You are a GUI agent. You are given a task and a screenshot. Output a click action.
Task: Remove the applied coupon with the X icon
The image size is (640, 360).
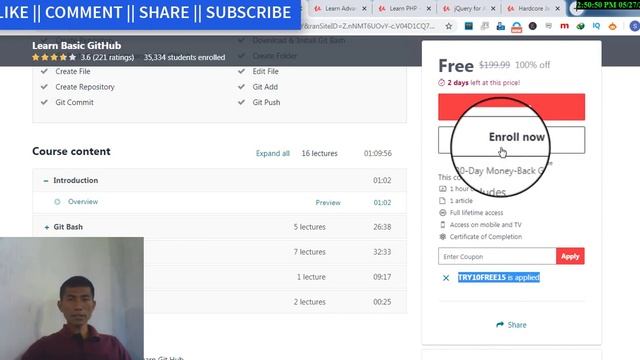click(446, 278)
